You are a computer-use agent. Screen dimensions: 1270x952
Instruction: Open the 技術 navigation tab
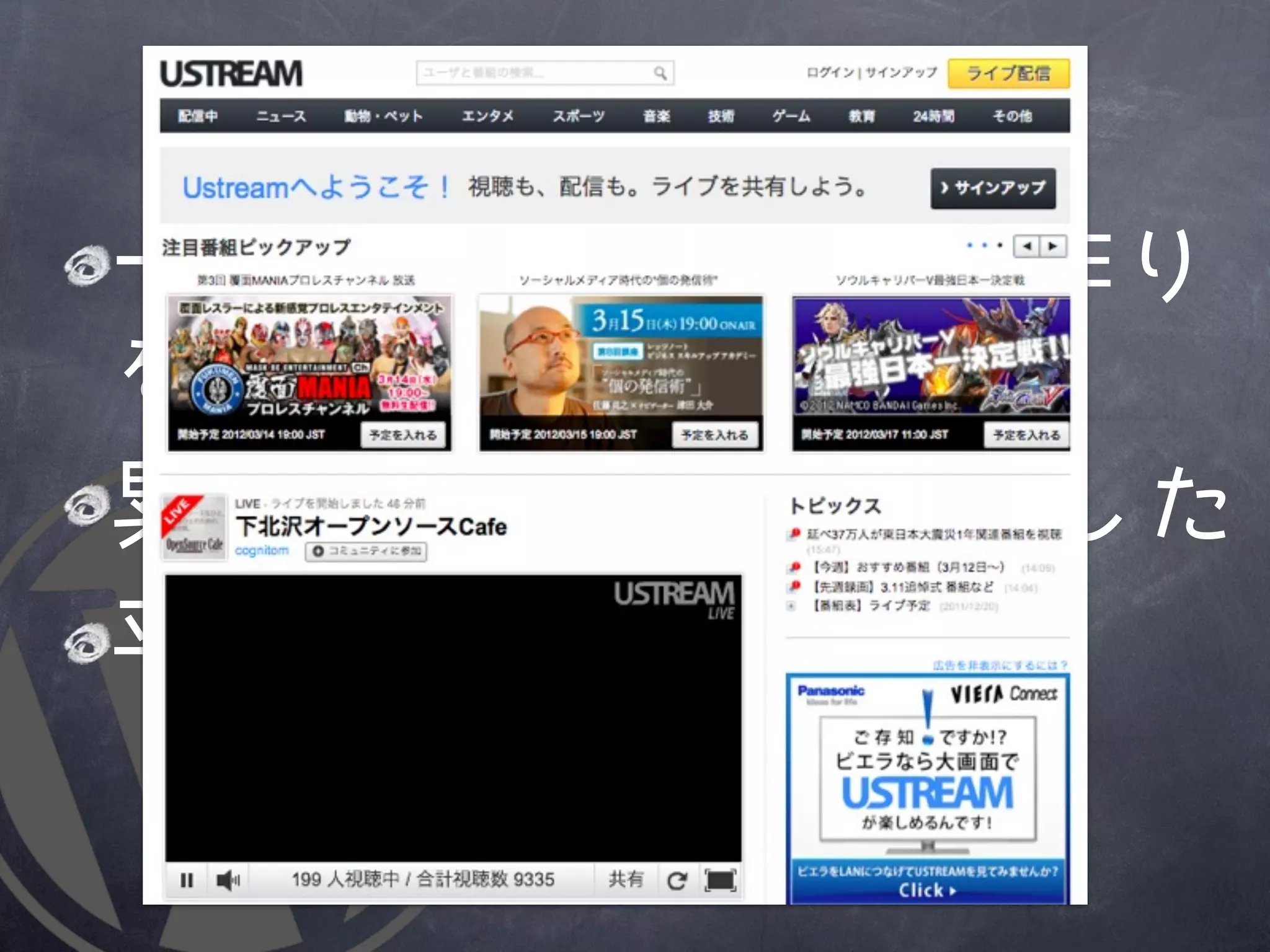coord(721,116)
